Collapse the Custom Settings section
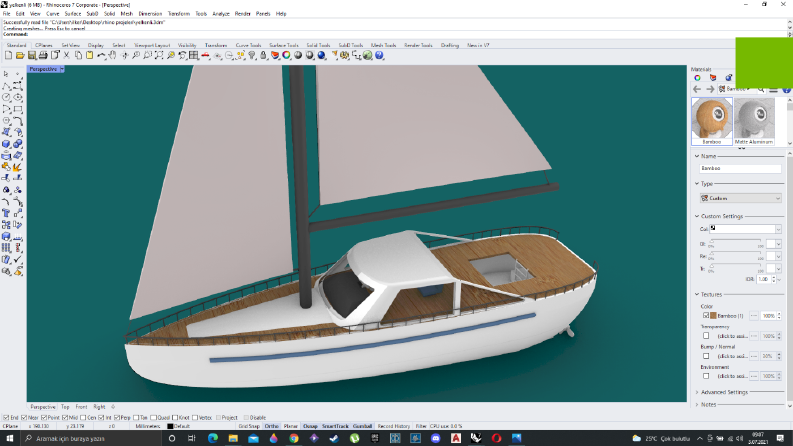 click(697, 216)
